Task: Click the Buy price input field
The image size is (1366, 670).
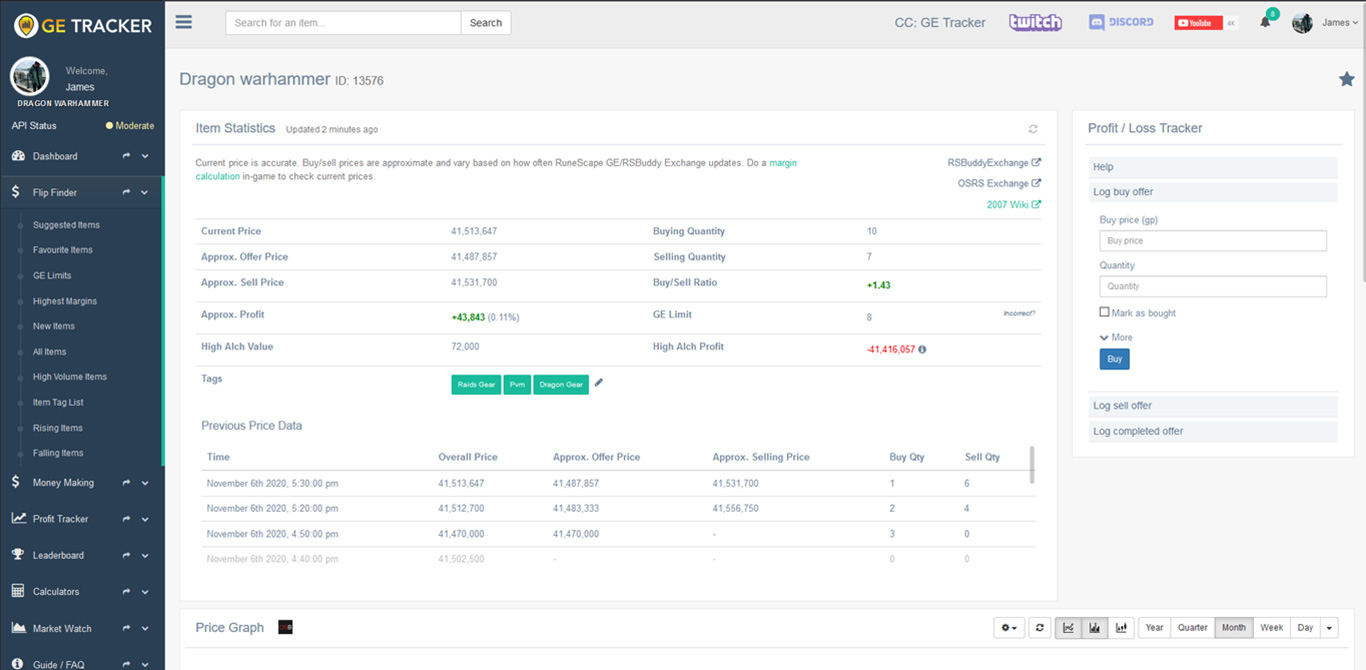Action: (x=1212, y=241)
